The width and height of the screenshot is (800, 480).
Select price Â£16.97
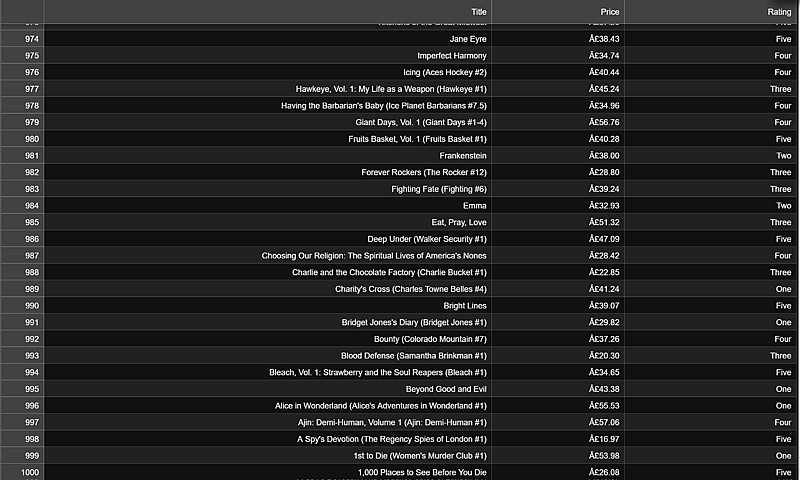[x=558, y=439]
